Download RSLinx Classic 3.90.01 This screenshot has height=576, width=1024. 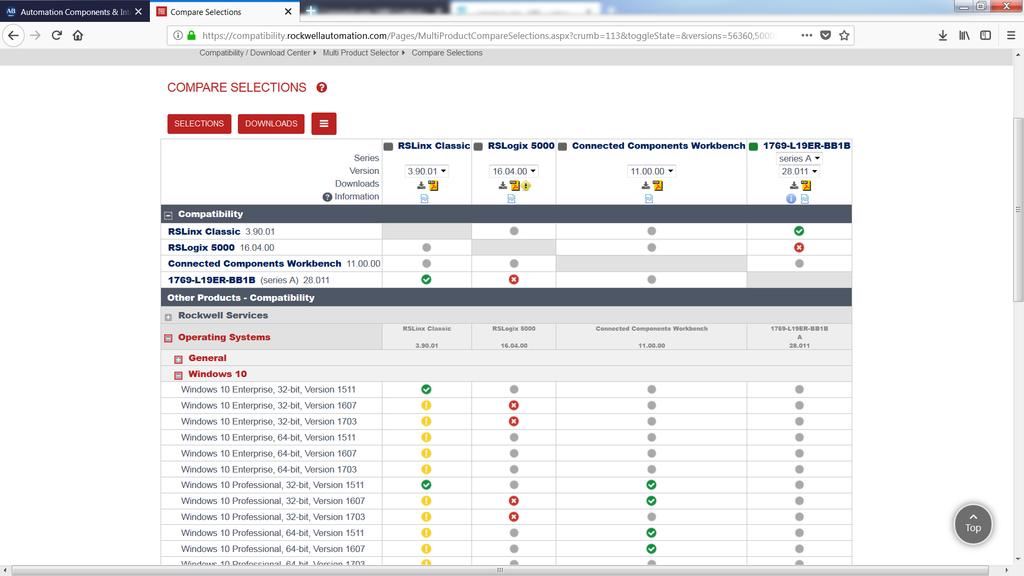click(421, 185)
